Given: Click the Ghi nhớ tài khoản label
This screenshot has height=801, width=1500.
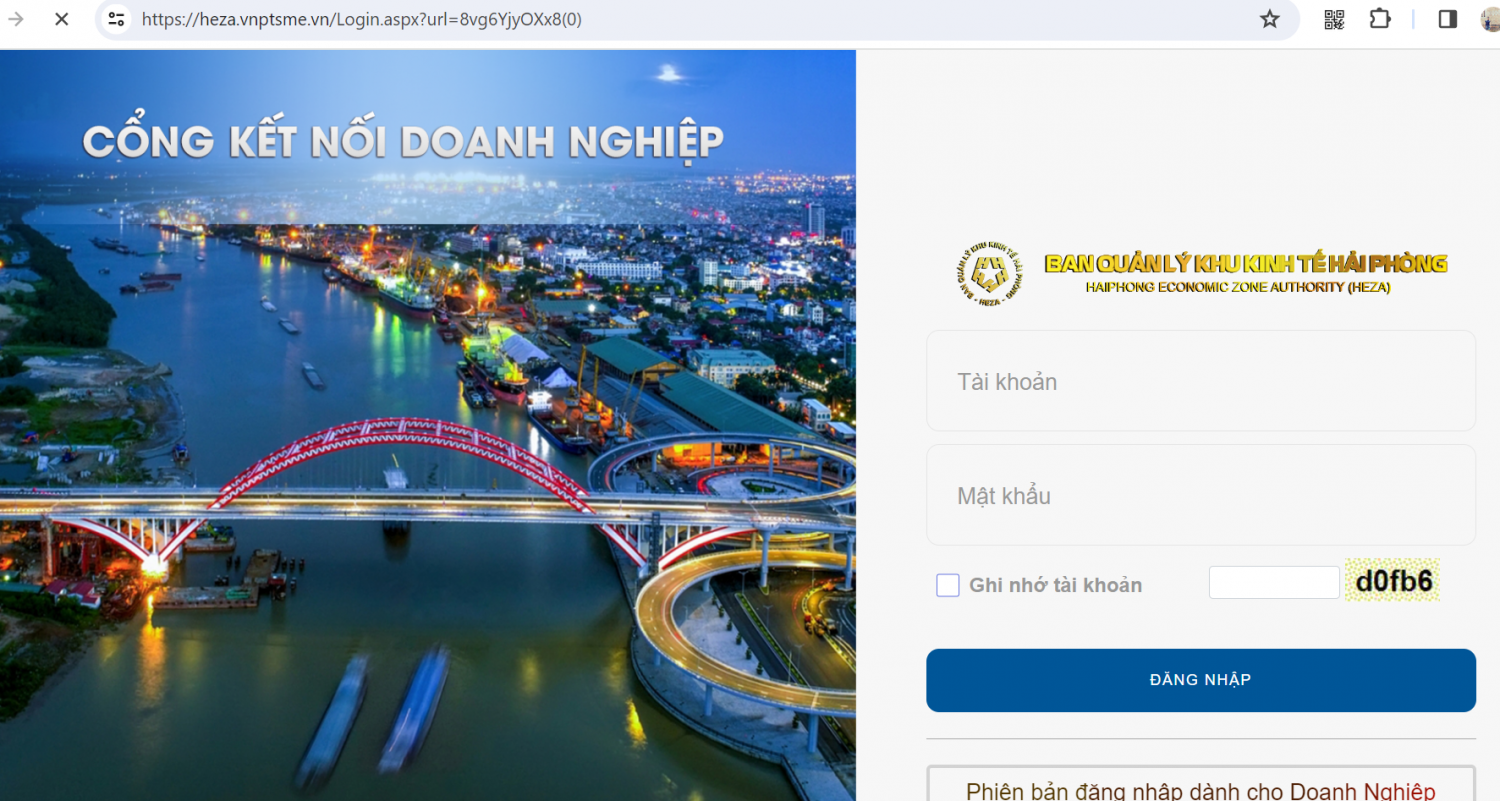Looking at the screenshot, I should pos(1055,585).
